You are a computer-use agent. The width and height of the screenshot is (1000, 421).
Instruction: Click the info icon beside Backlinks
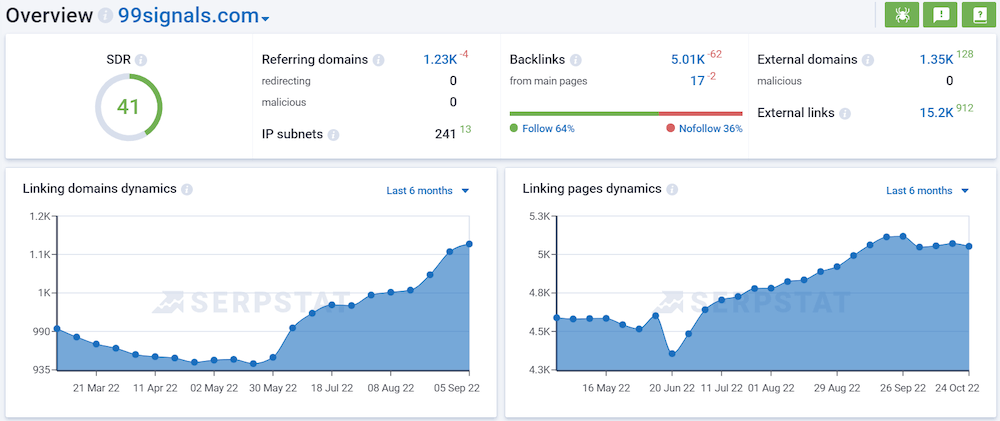(x=575, y=60)
